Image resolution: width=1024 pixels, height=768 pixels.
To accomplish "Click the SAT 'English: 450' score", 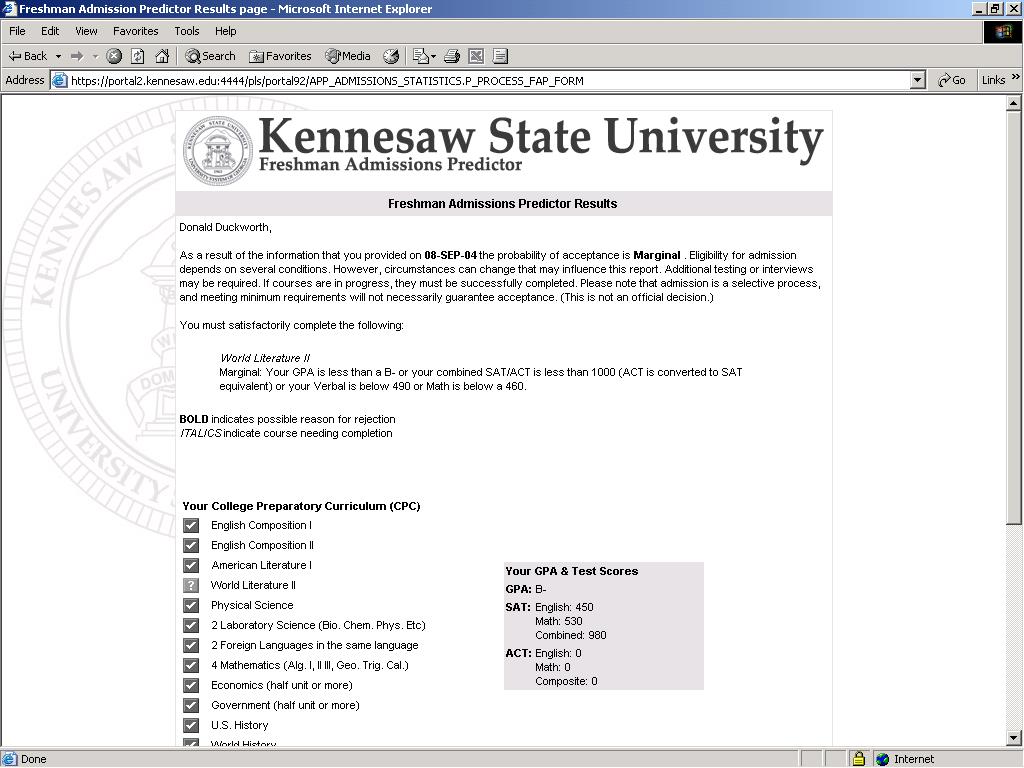I will click(x=564, y=607).
